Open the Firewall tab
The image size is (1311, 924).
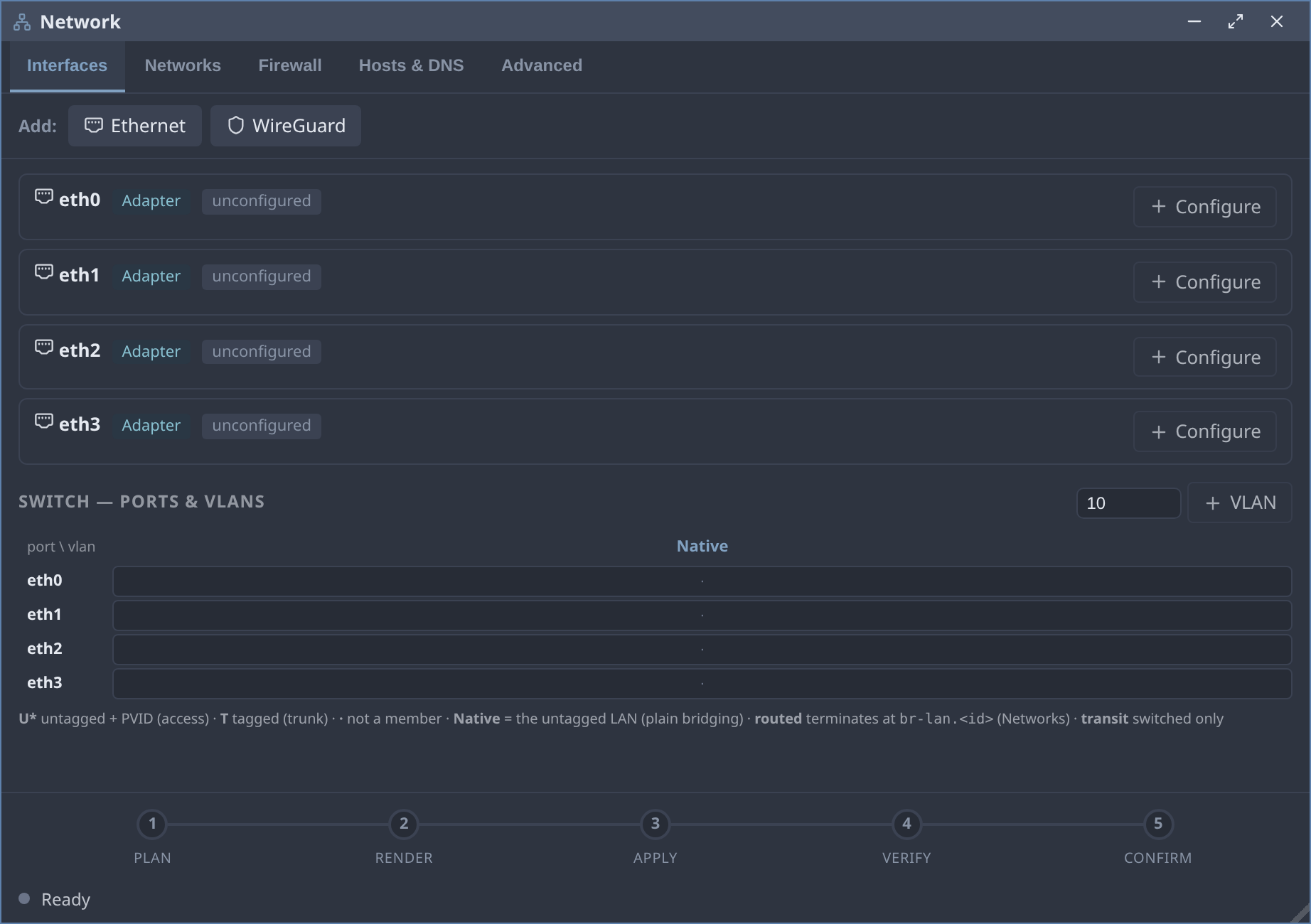pyautogui.click(x=290, y=66)
